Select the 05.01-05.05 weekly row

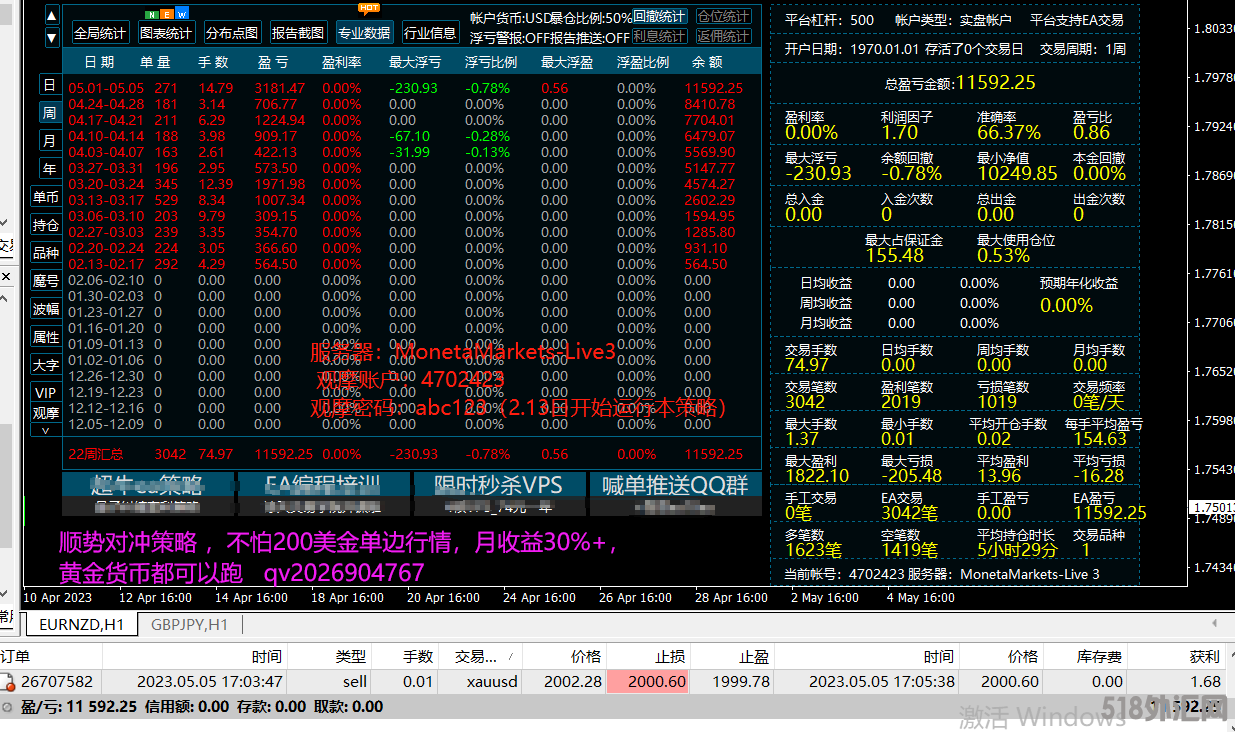click(x=412, y=88)
